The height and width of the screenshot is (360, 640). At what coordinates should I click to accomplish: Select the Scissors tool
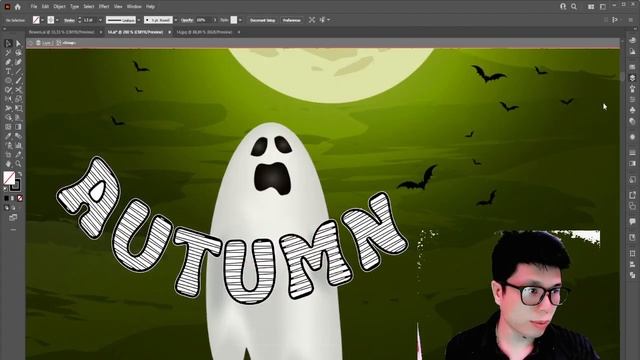(x=18, y=90)
